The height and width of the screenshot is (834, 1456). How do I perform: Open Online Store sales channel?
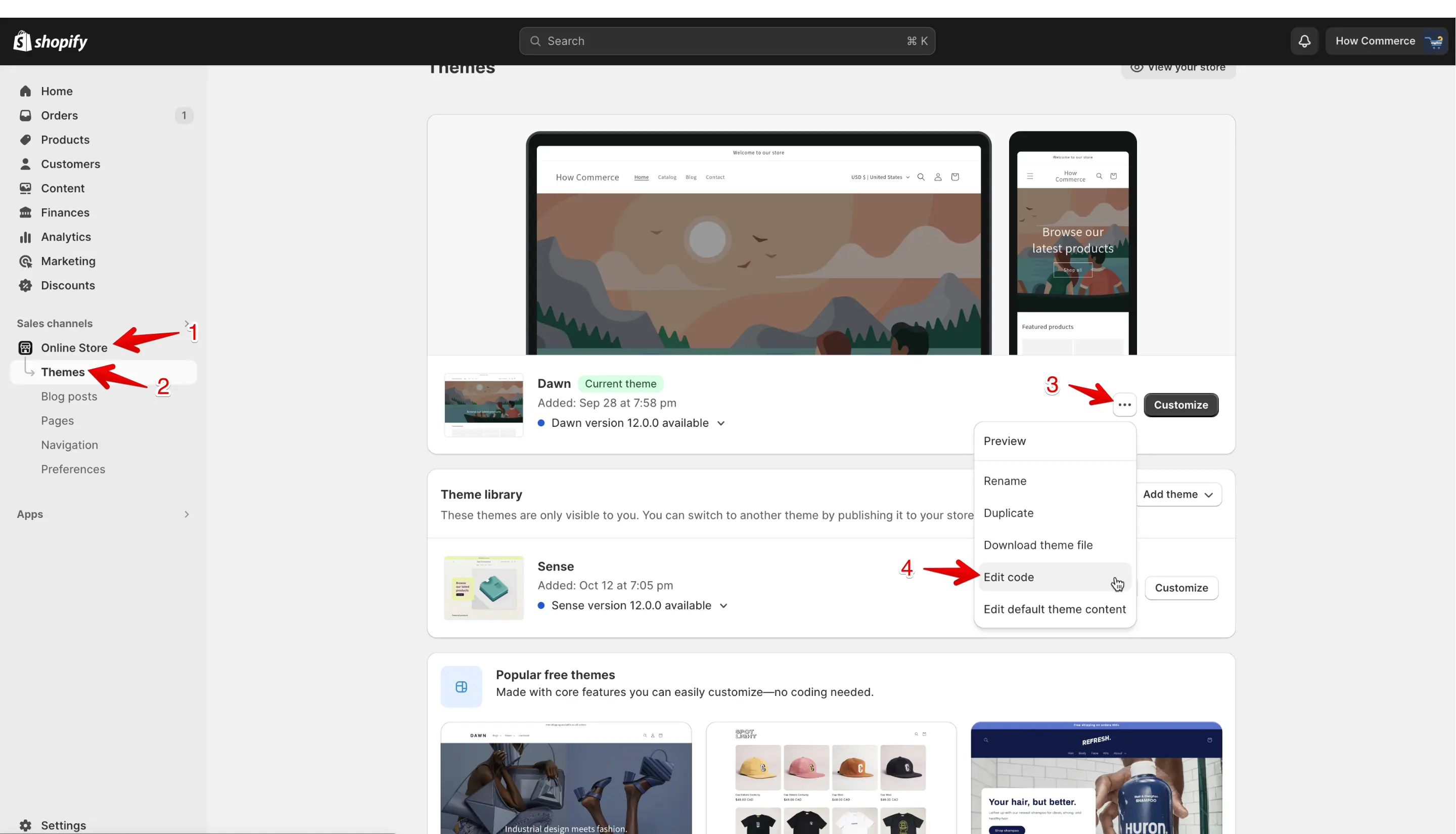coord(74,347)
